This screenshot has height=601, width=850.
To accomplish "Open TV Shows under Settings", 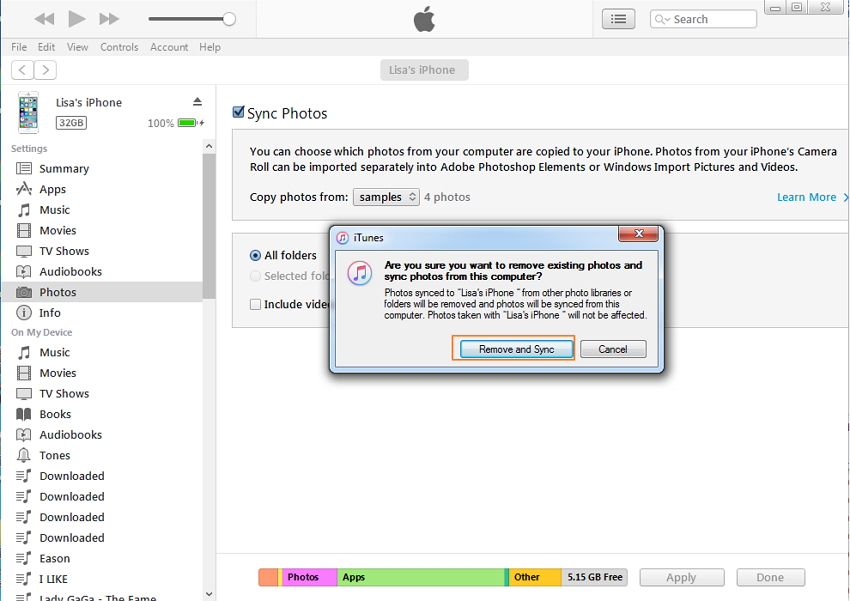I will [x=64, y=251].
